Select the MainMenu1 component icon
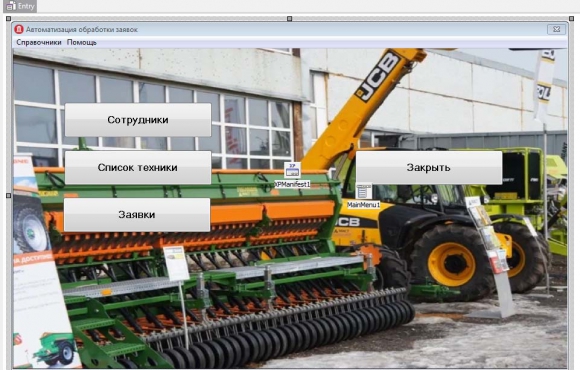The width and height of the screenshot is (580, 370). tap(364, 191)
